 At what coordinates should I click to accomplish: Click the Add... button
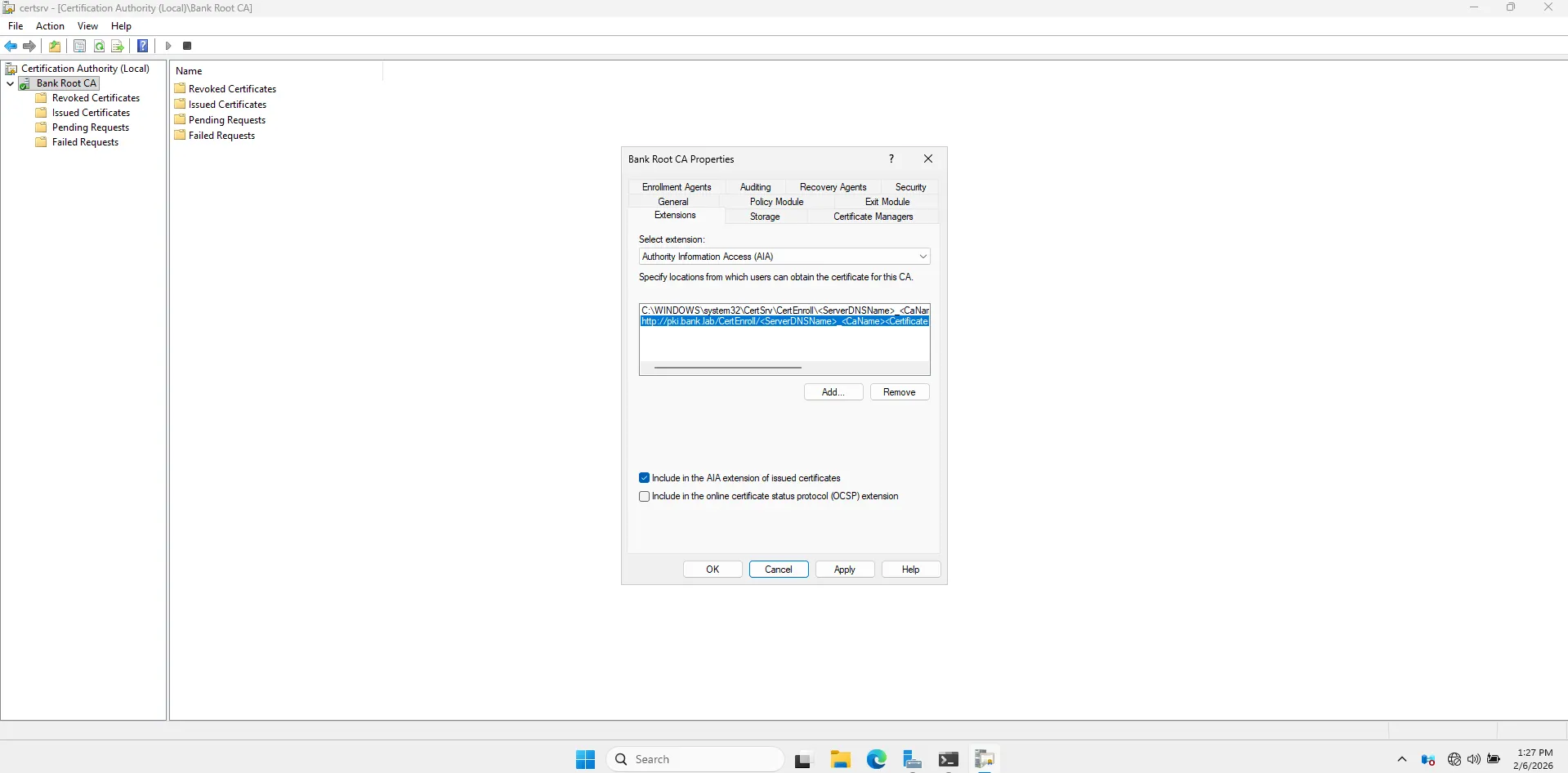click(833, 392)
